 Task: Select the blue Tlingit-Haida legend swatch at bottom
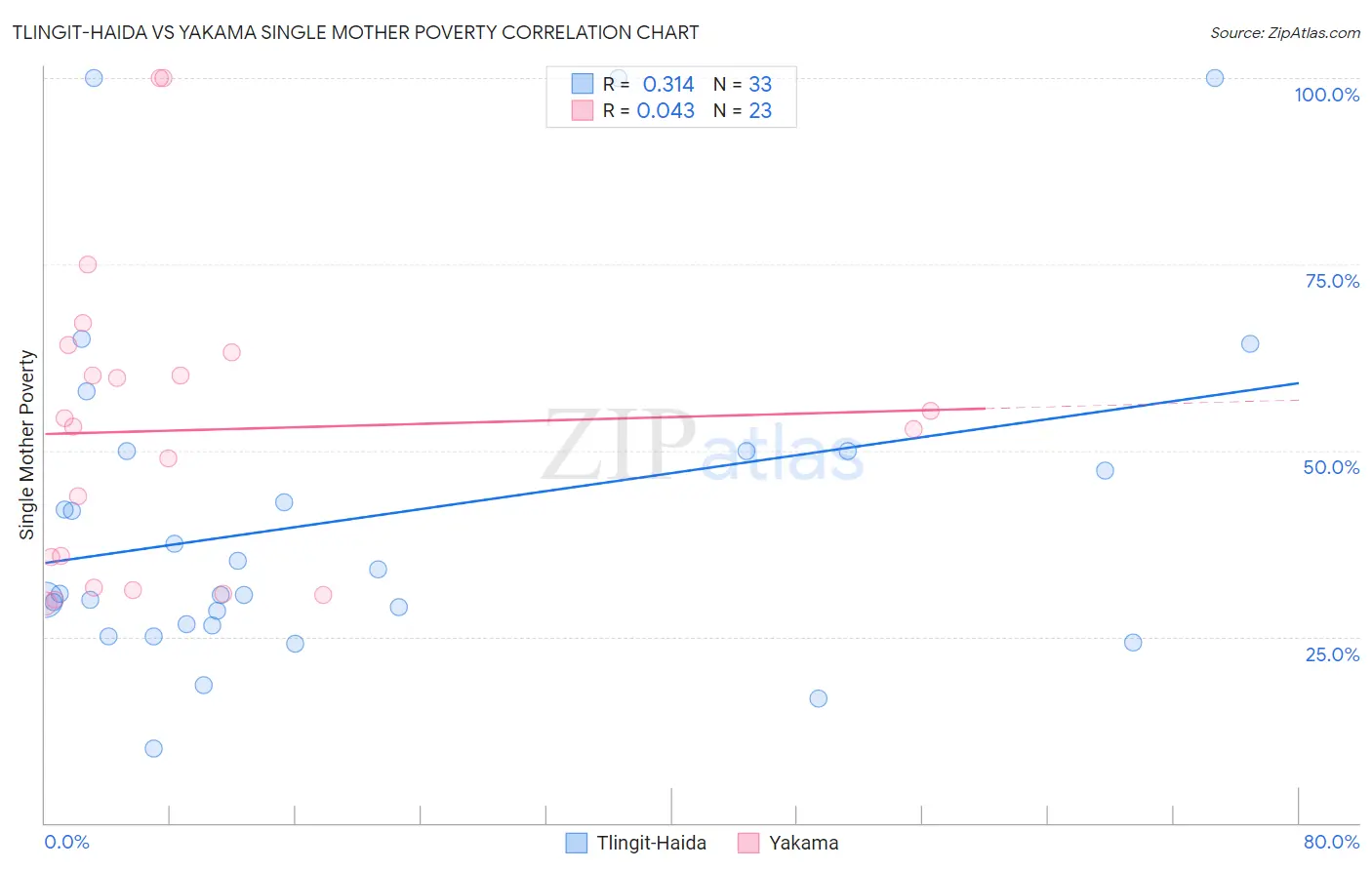577,843
